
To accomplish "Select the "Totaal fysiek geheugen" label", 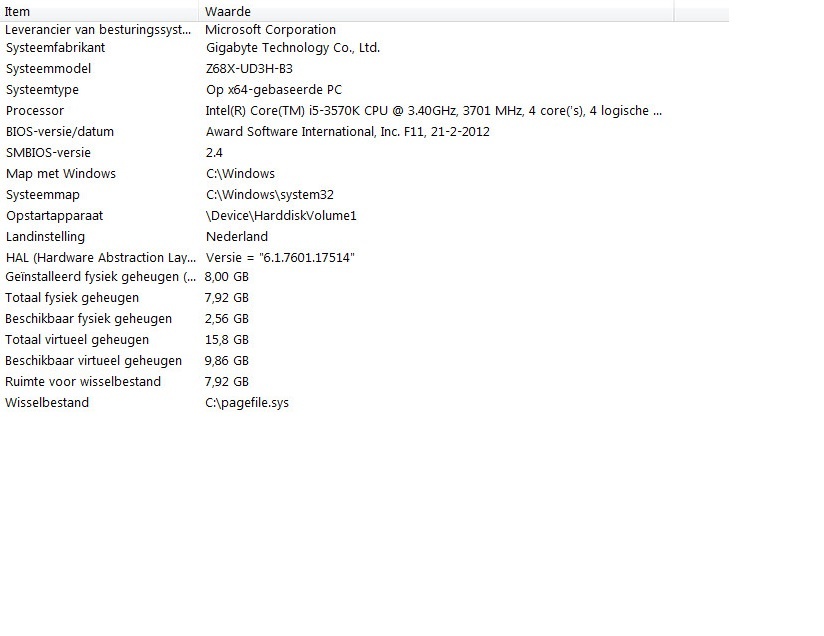I will coord(72,298).
